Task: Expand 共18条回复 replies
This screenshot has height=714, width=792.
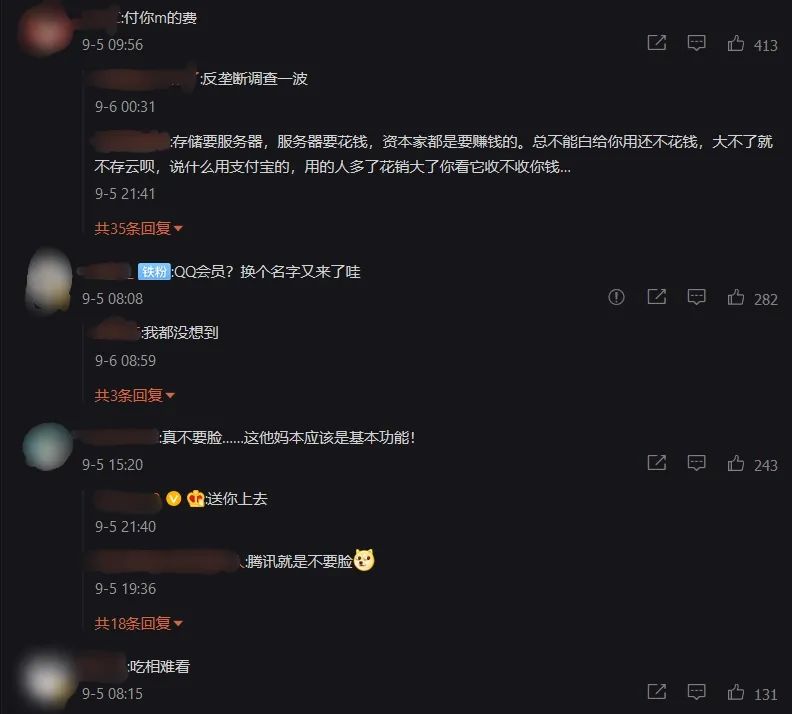Action: coord(138,624)
